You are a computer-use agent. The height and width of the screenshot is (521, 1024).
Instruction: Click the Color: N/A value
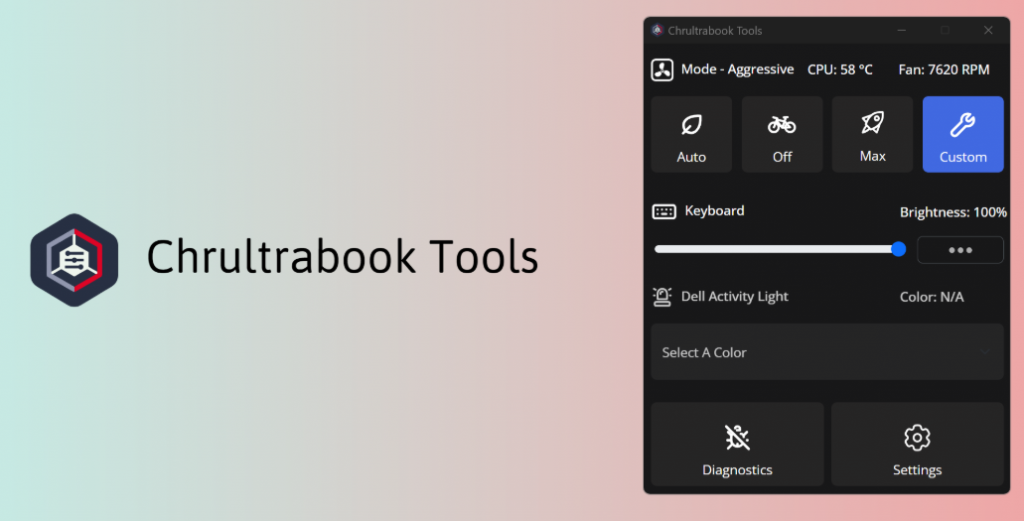click(x=931, y=297)
